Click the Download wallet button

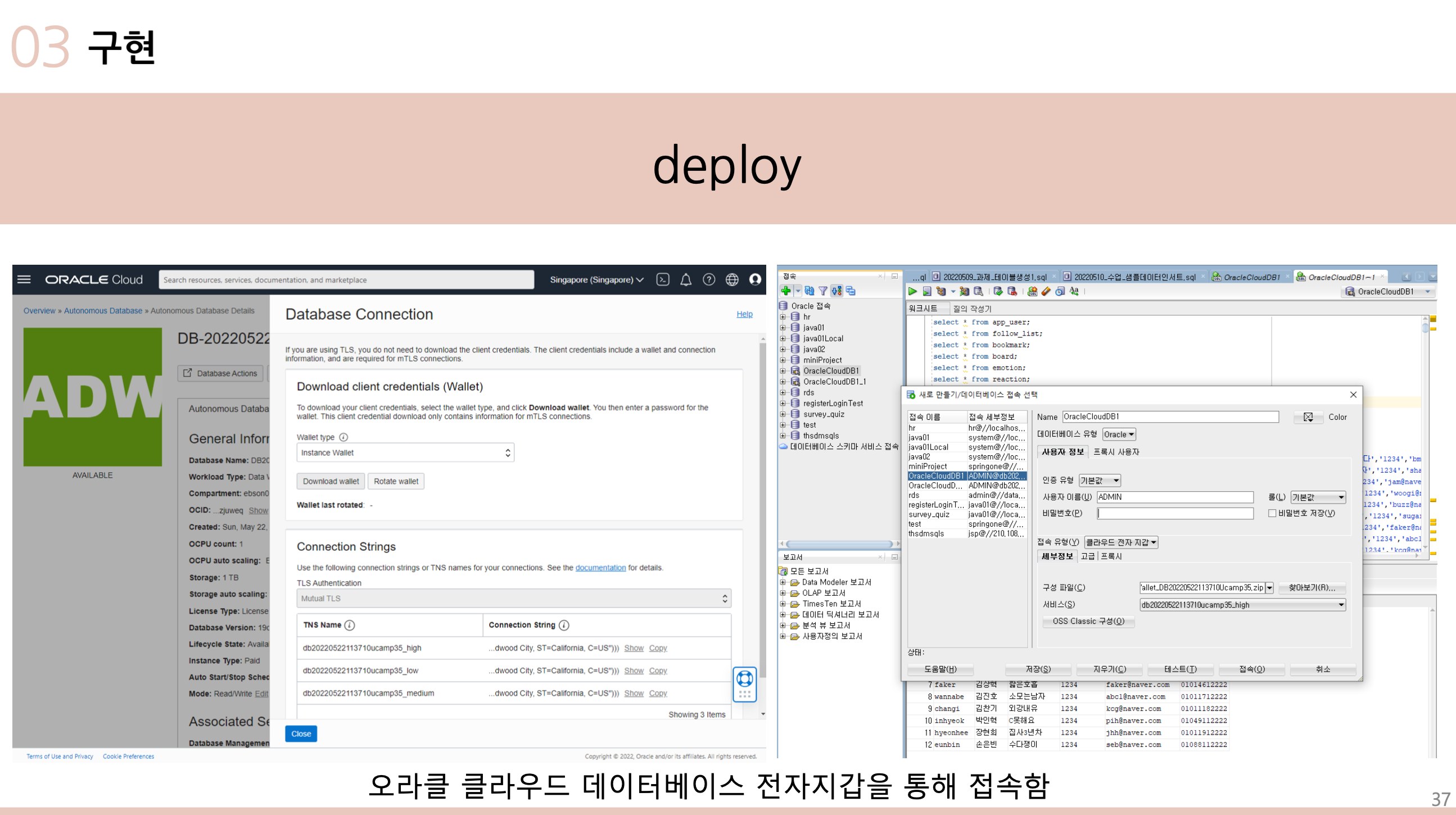coord(331,481)
